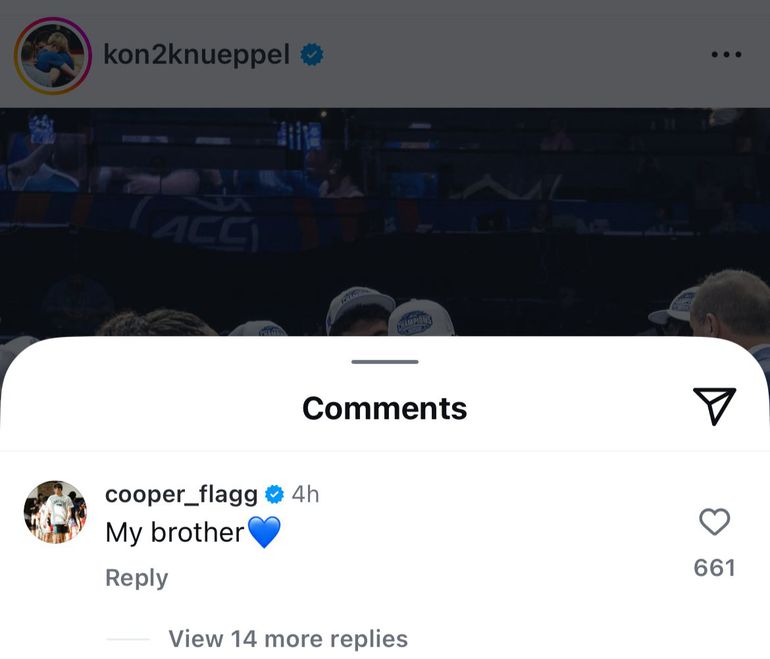Click the Comments heading

[385, 408]
